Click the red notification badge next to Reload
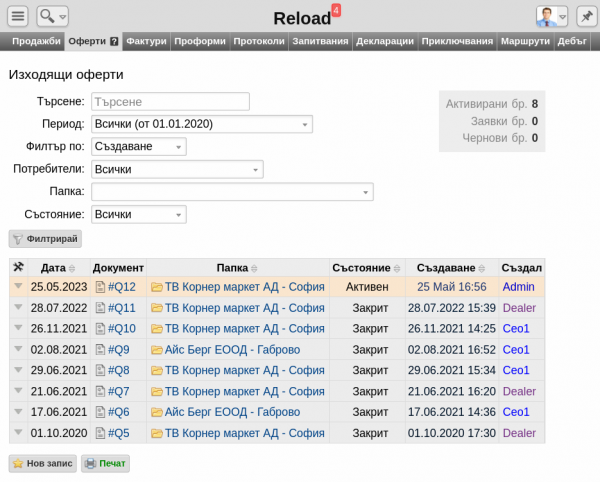Image resolution: width=600 pixels, height=482 pixels. [x=336, y=10]
